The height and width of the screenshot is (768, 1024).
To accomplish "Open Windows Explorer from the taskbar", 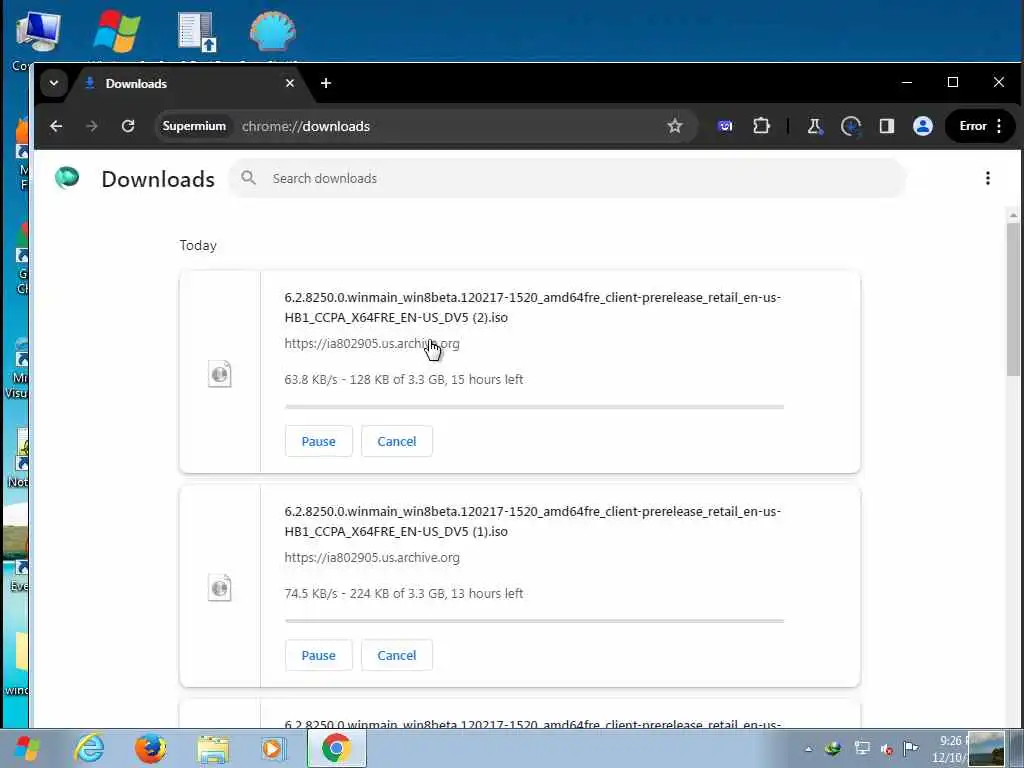I will (x=213, y=748).
